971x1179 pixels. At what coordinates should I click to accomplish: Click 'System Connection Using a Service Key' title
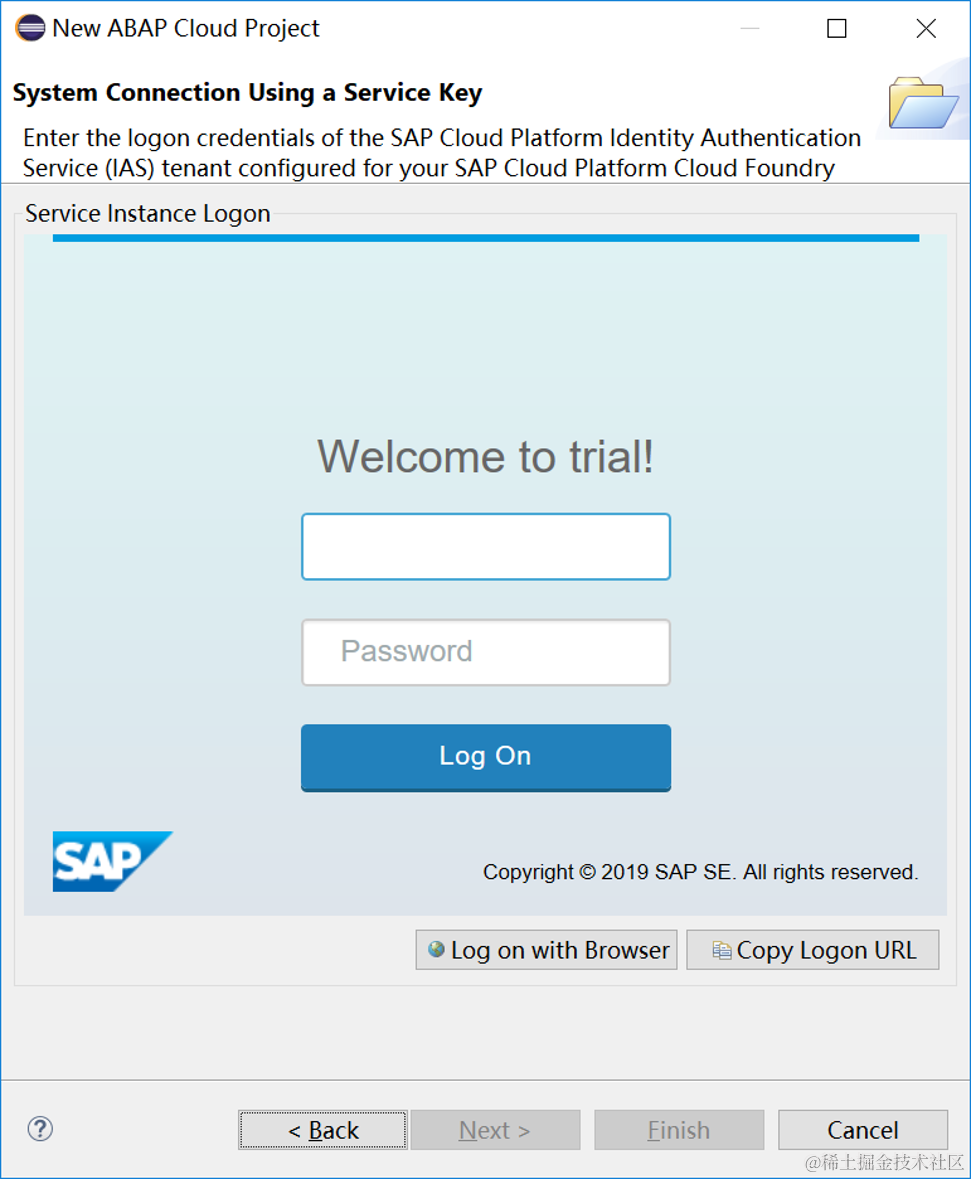[247, 92]
